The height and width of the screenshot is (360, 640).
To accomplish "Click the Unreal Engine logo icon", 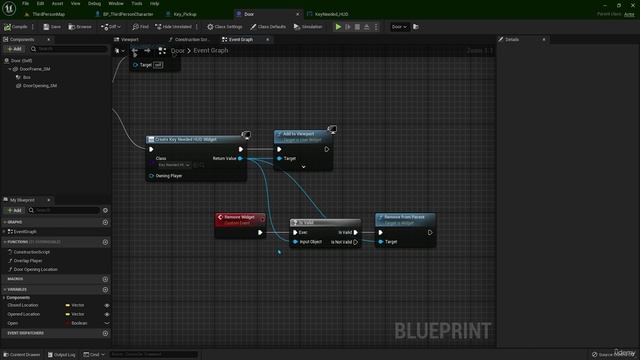I will pyautogui.click(x=9, y=8).
